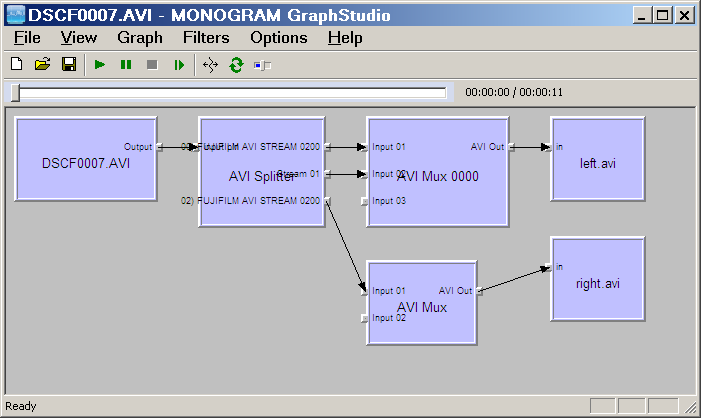Image resolution: width=701 pixels, height=418 pixels.
Task: Click the in pin on left.avi
Action: (549, 147)
